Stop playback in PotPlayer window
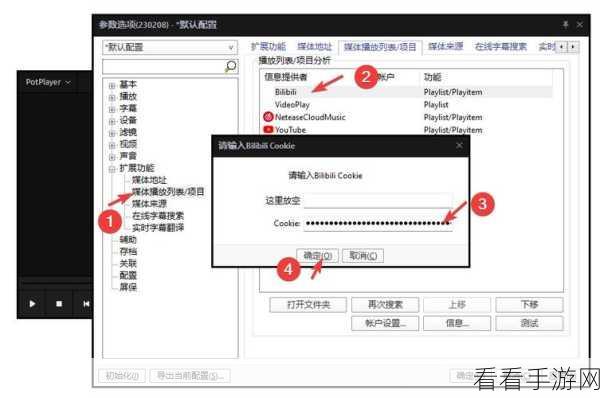 (59, 304)
